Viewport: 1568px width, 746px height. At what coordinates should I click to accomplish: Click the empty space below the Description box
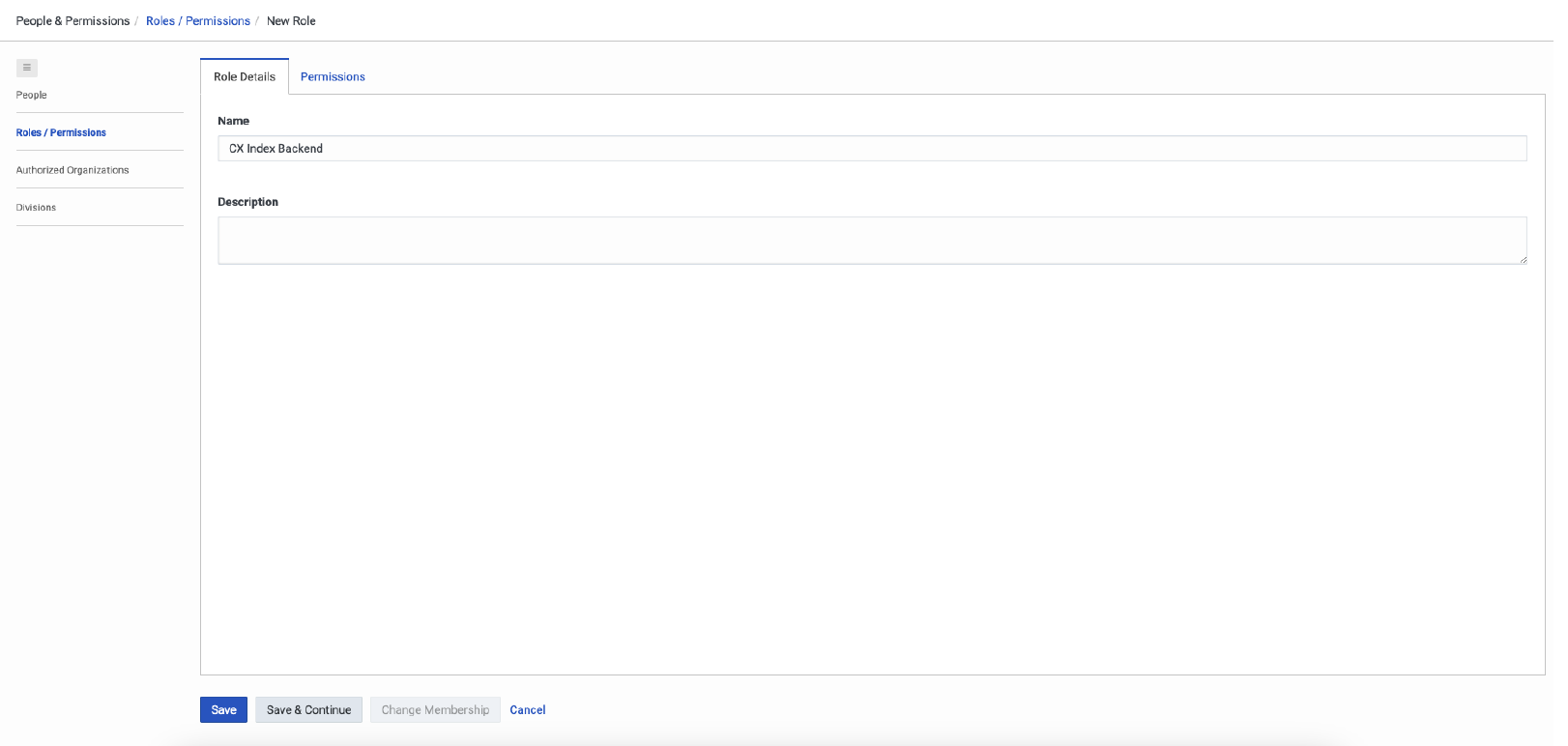click(871, 464)
